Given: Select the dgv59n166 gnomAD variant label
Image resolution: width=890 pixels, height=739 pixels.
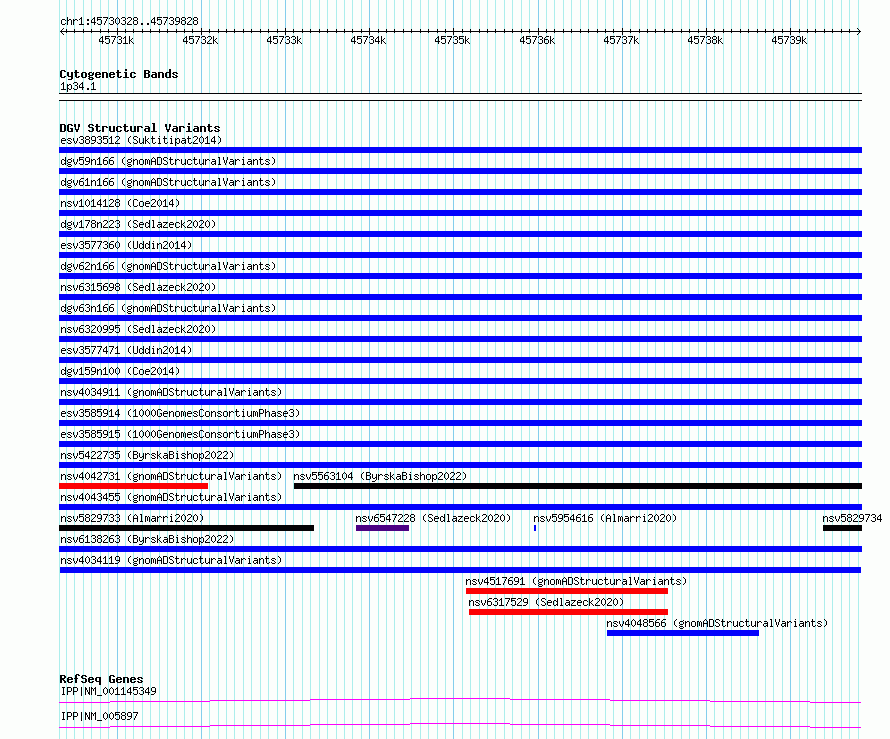Looking at the screenshot, I should 168,161.
